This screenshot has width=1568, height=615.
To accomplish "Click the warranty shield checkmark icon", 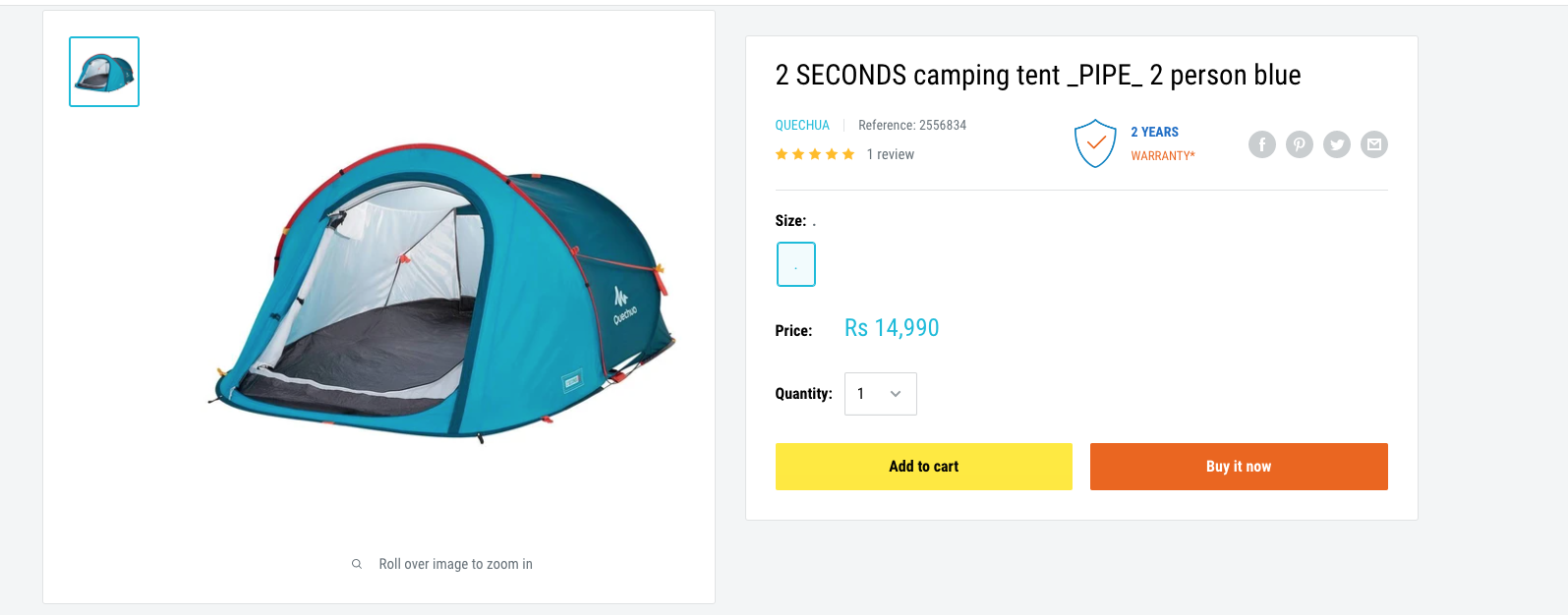I will tap(1095, 143).
